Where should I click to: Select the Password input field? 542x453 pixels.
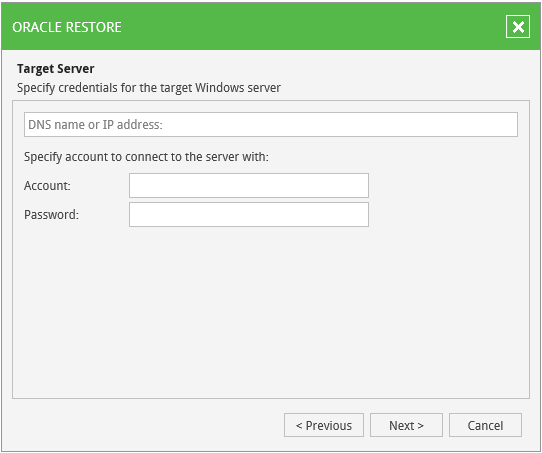click(249, 215)
